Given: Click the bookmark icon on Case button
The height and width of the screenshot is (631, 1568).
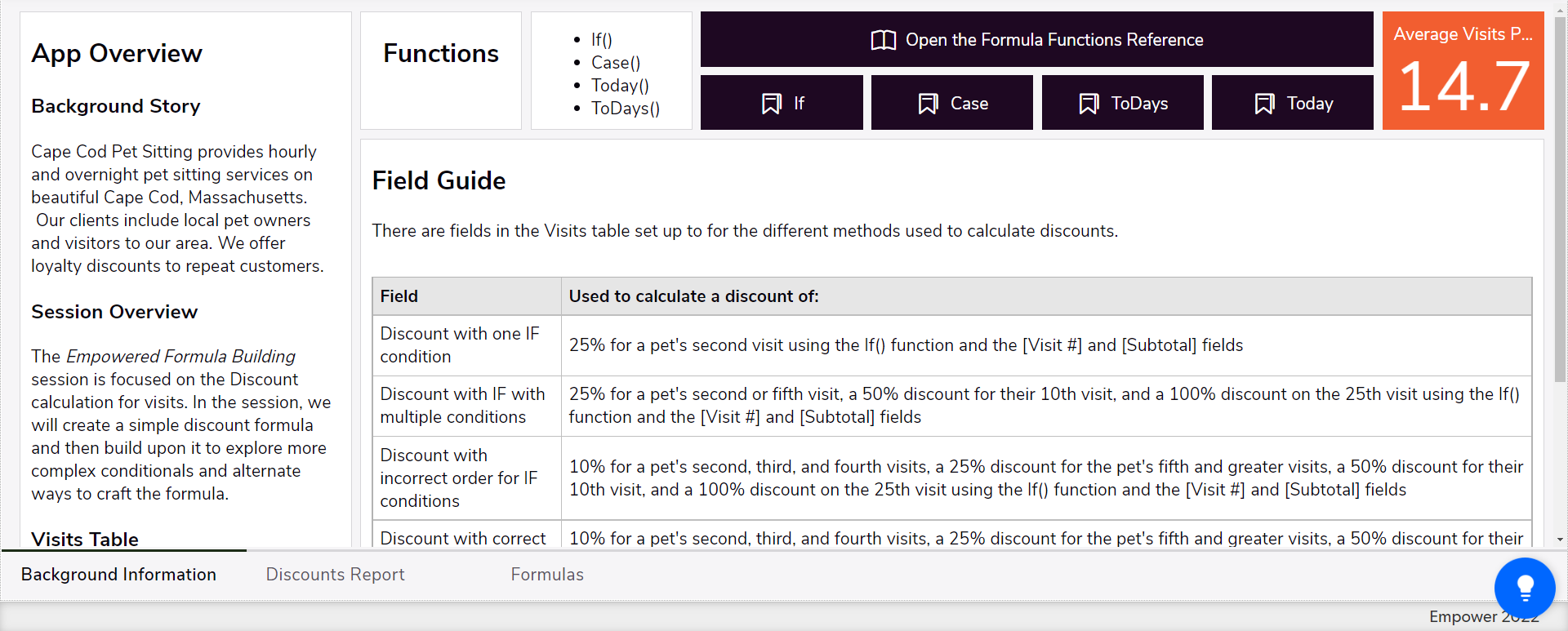Looking at the screenshot, I should coord(928,104).
